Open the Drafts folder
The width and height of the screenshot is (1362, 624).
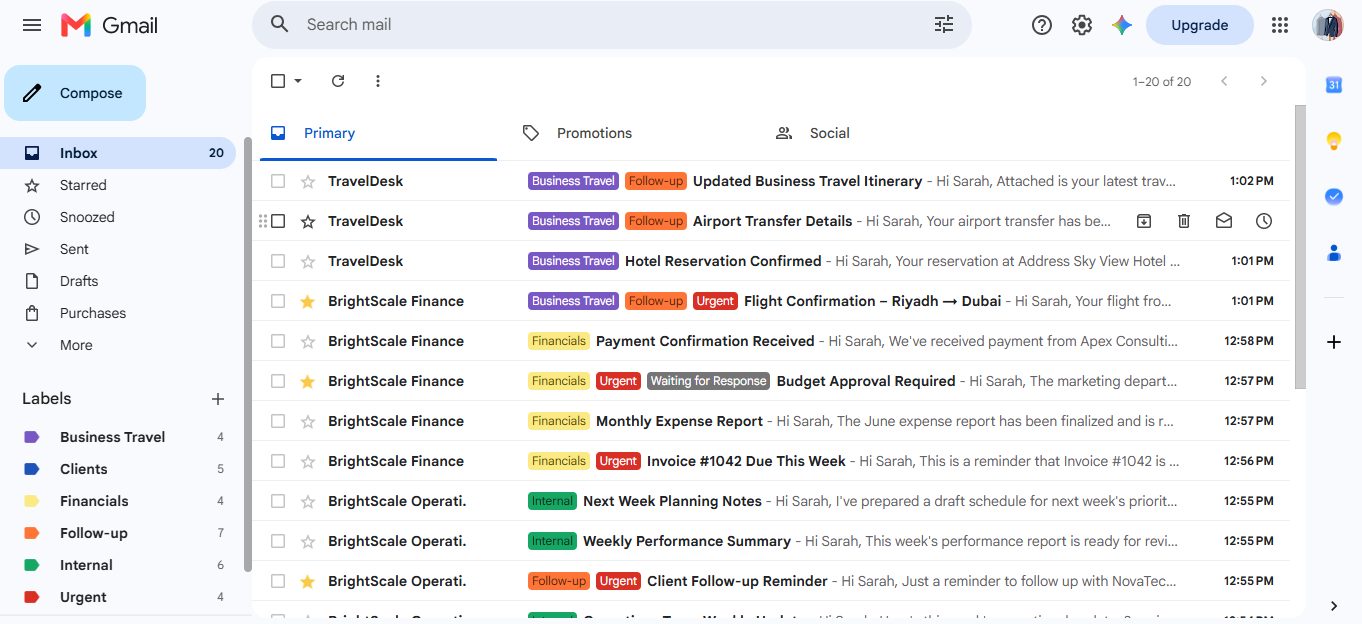[x=118, y=281]
